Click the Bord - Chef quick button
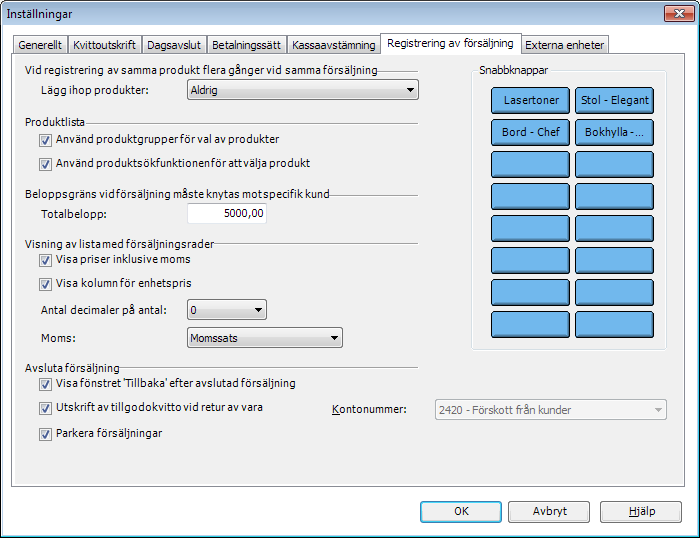 [x=530, y=133]
